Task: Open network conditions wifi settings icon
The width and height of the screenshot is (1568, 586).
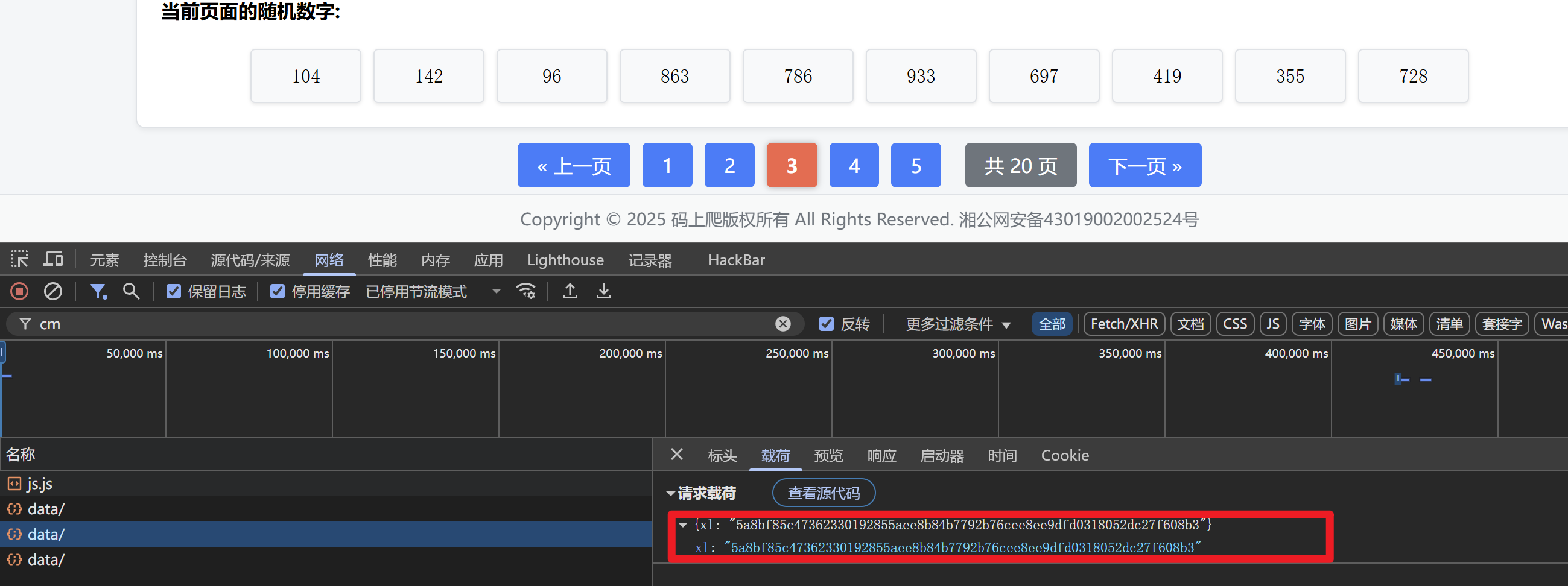Action: (526, 291)
